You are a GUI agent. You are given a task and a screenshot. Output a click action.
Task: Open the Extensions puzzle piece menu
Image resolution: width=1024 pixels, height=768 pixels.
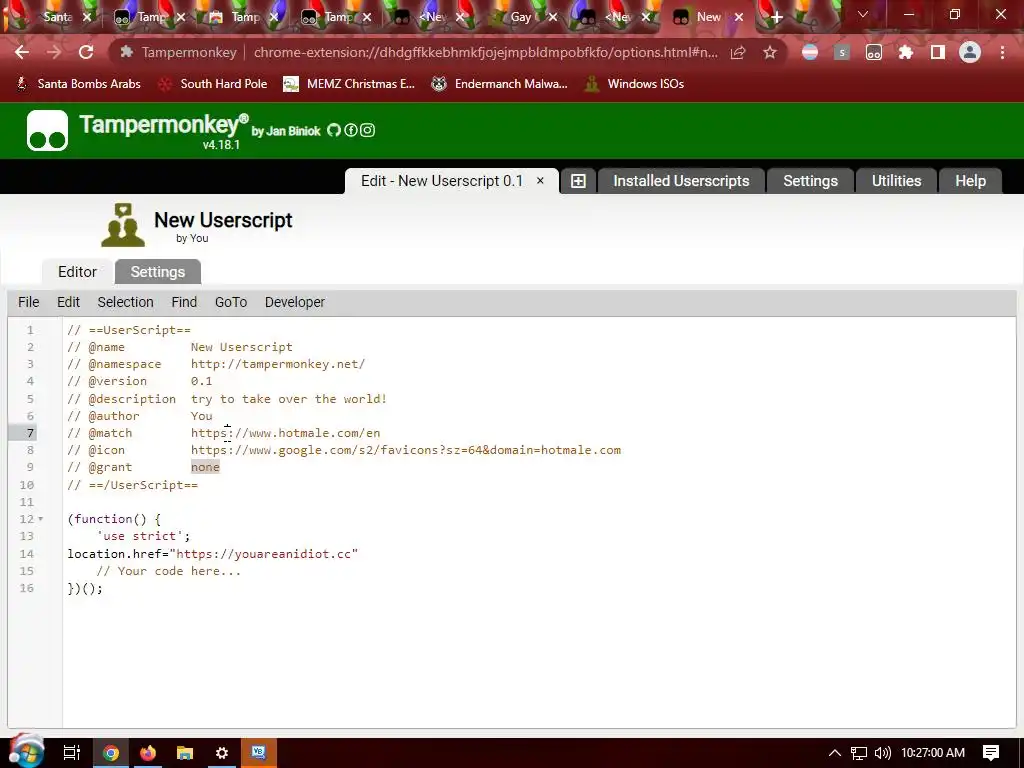coord(906,52)
